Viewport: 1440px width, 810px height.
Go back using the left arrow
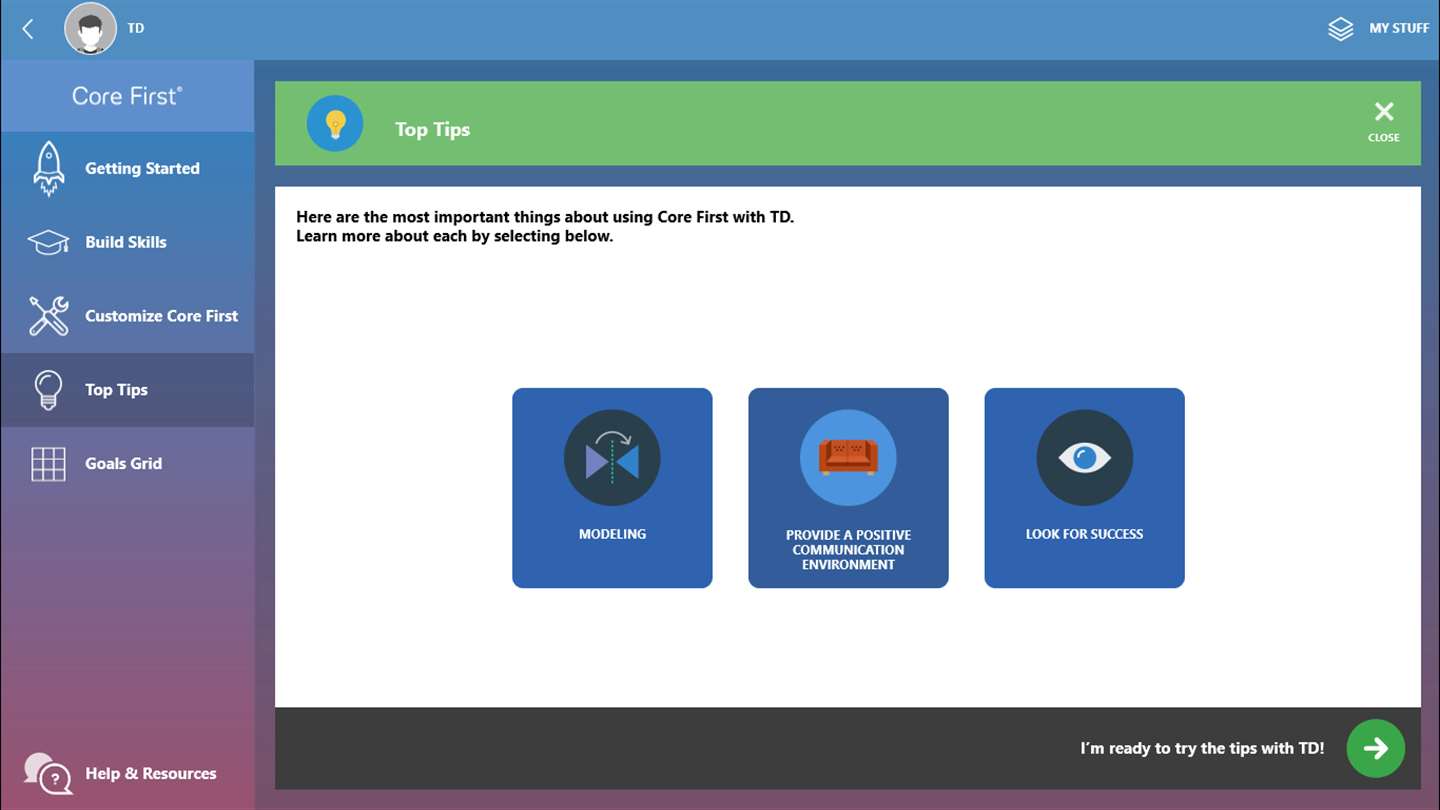[x=28, y=29]
